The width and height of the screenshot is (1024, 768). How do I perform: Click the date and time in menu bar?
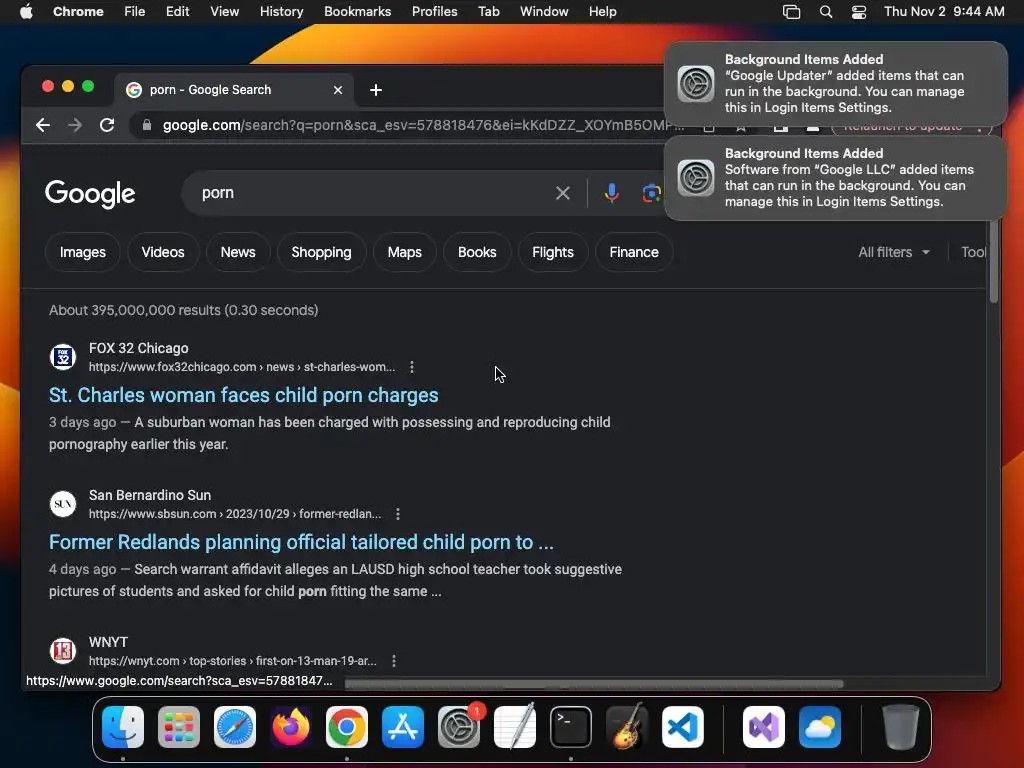coord(944,12)
